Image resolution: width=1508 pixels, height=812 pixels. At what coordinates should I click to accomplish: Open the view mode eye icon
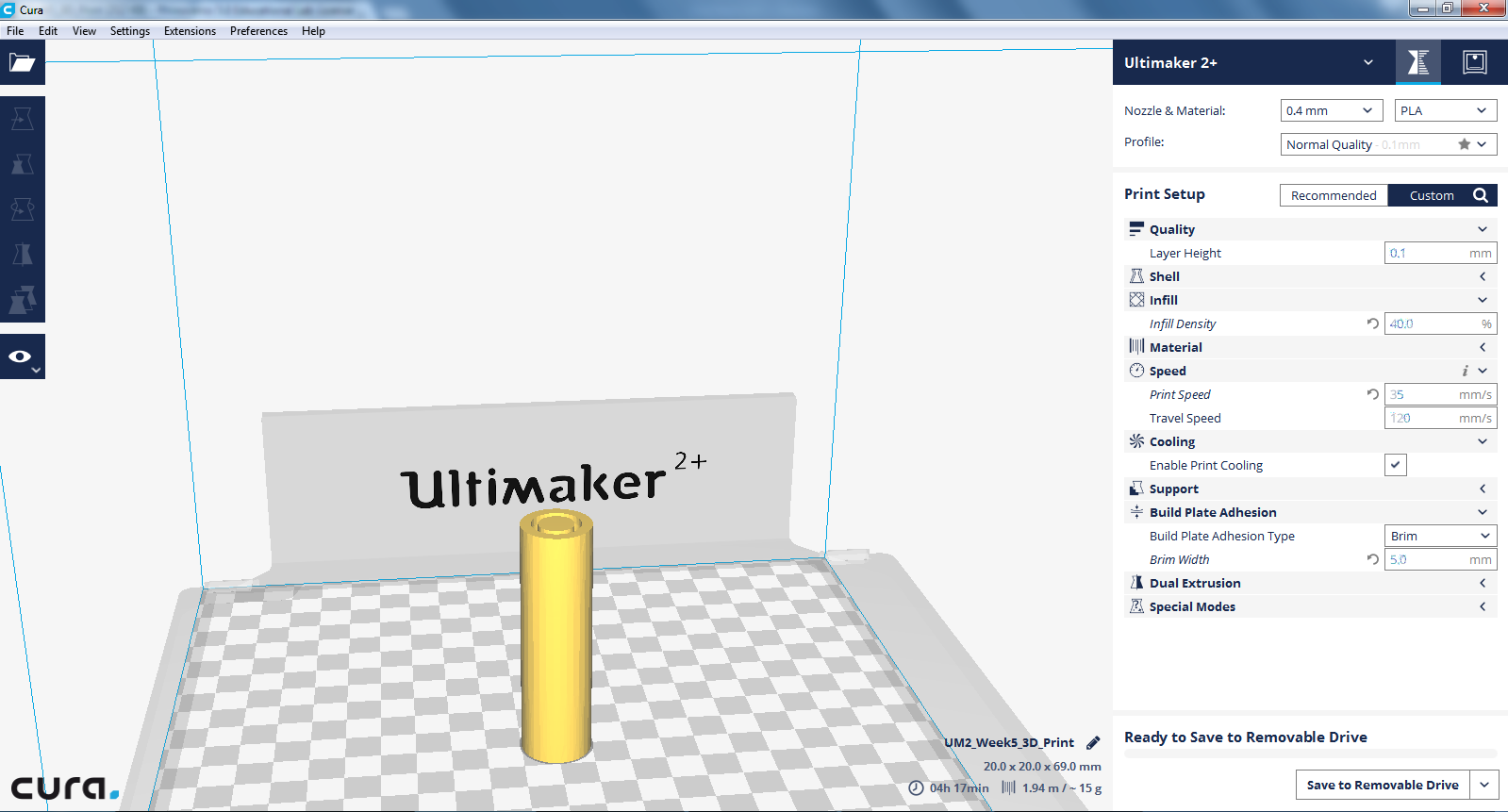(22, 356)
